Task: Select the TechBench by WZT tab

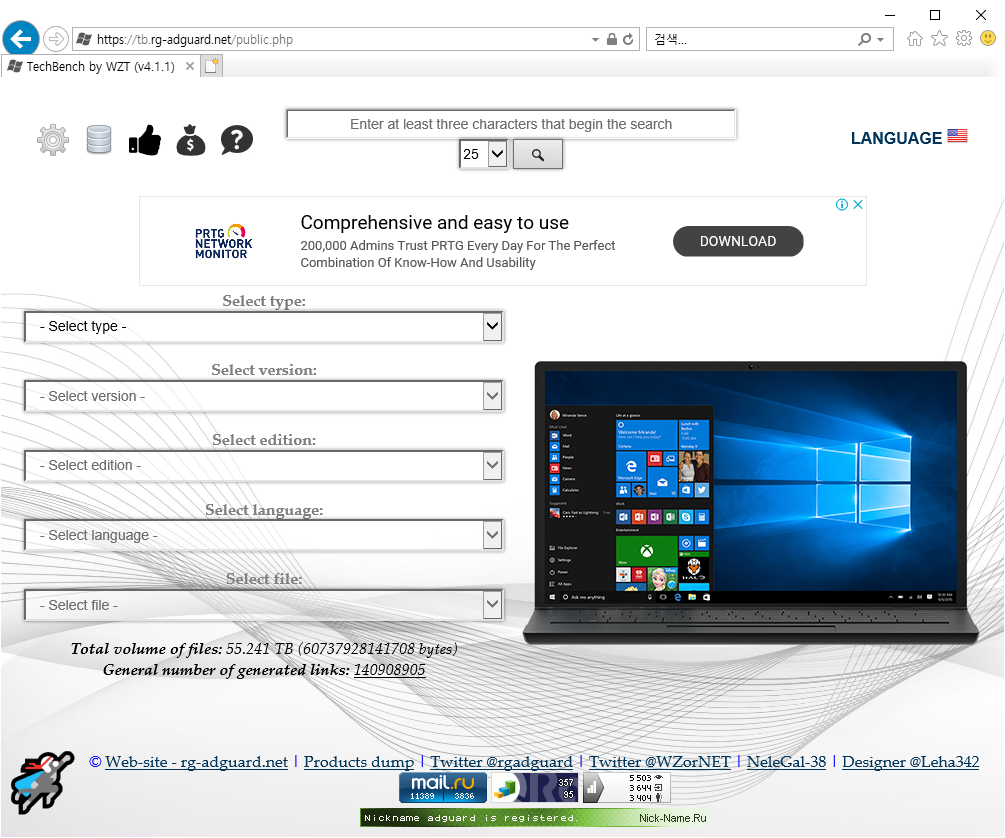Action: click(x=99, y=66)
